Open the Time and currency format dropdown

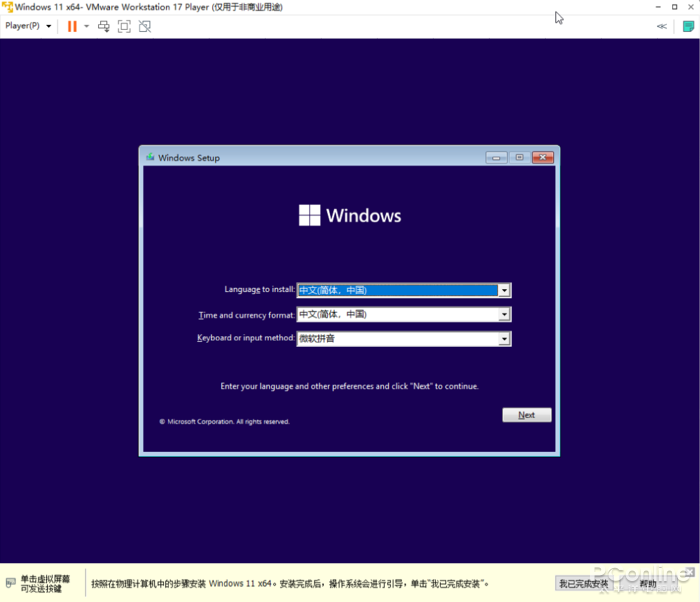(504, 314)
